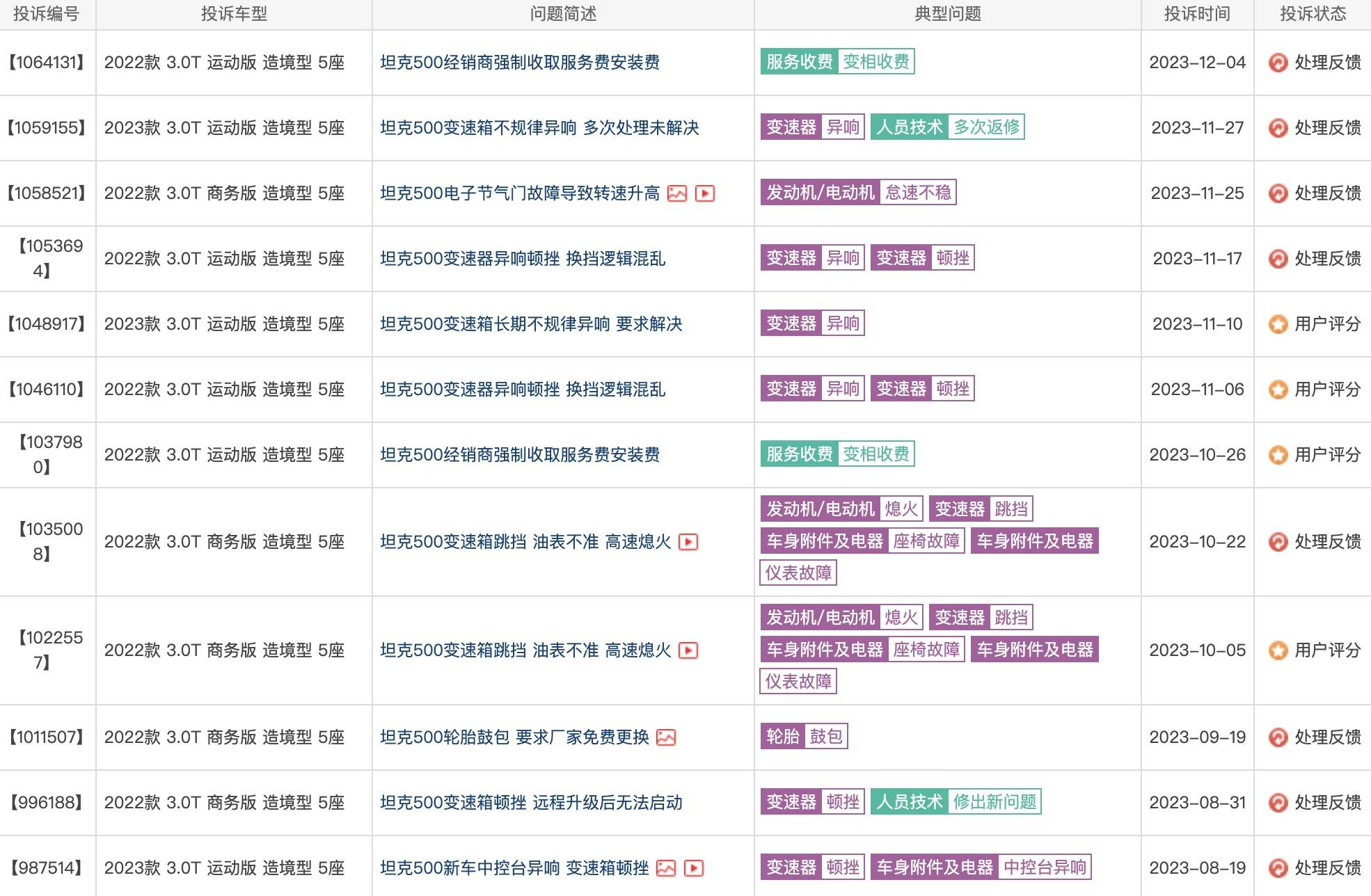Click the status icon in the 2023-08-19 row
This screenshot has width=1371, height=896.
click(1278, 868)
